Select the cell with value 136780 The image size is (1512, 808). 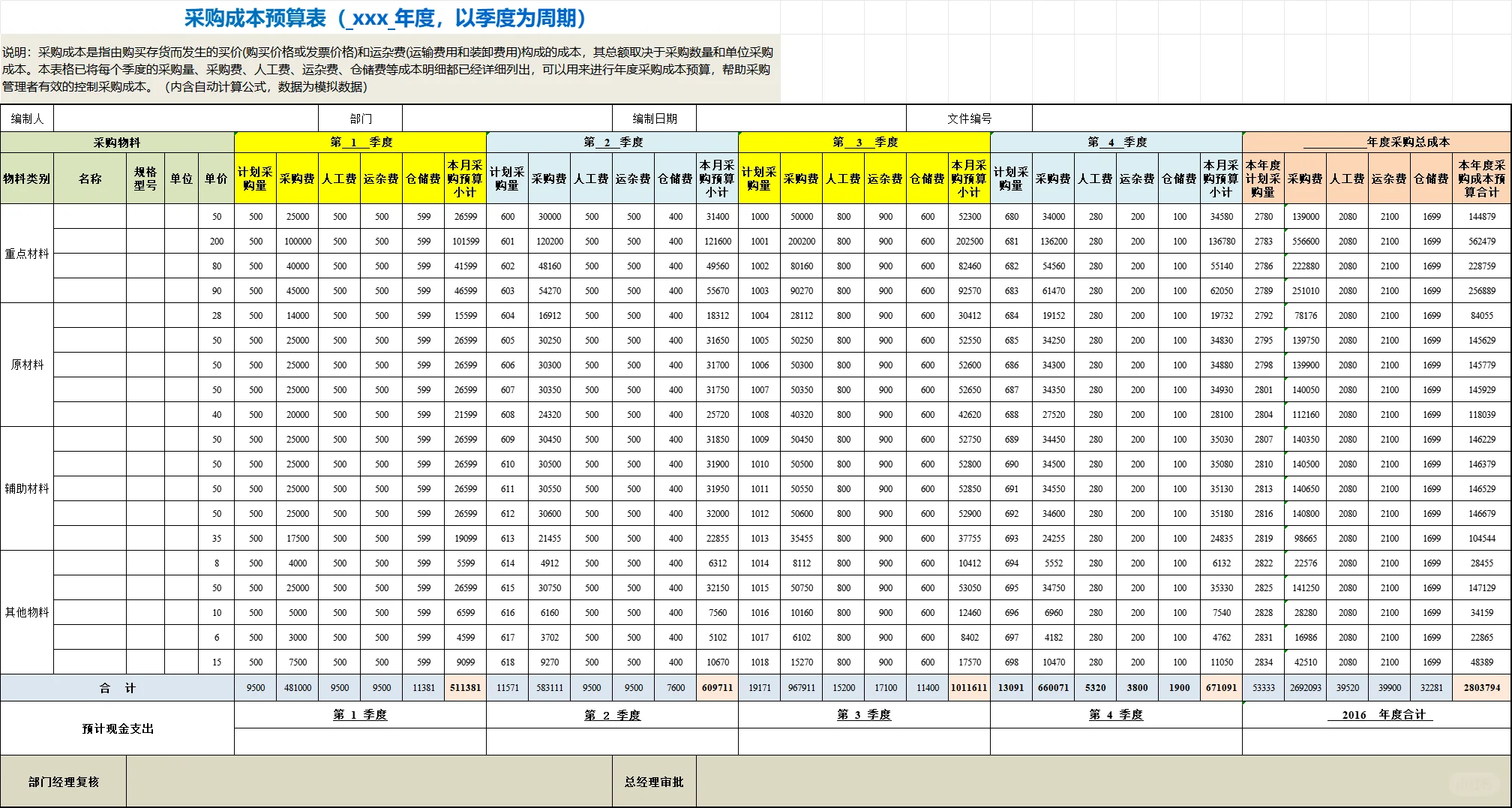1222,242
